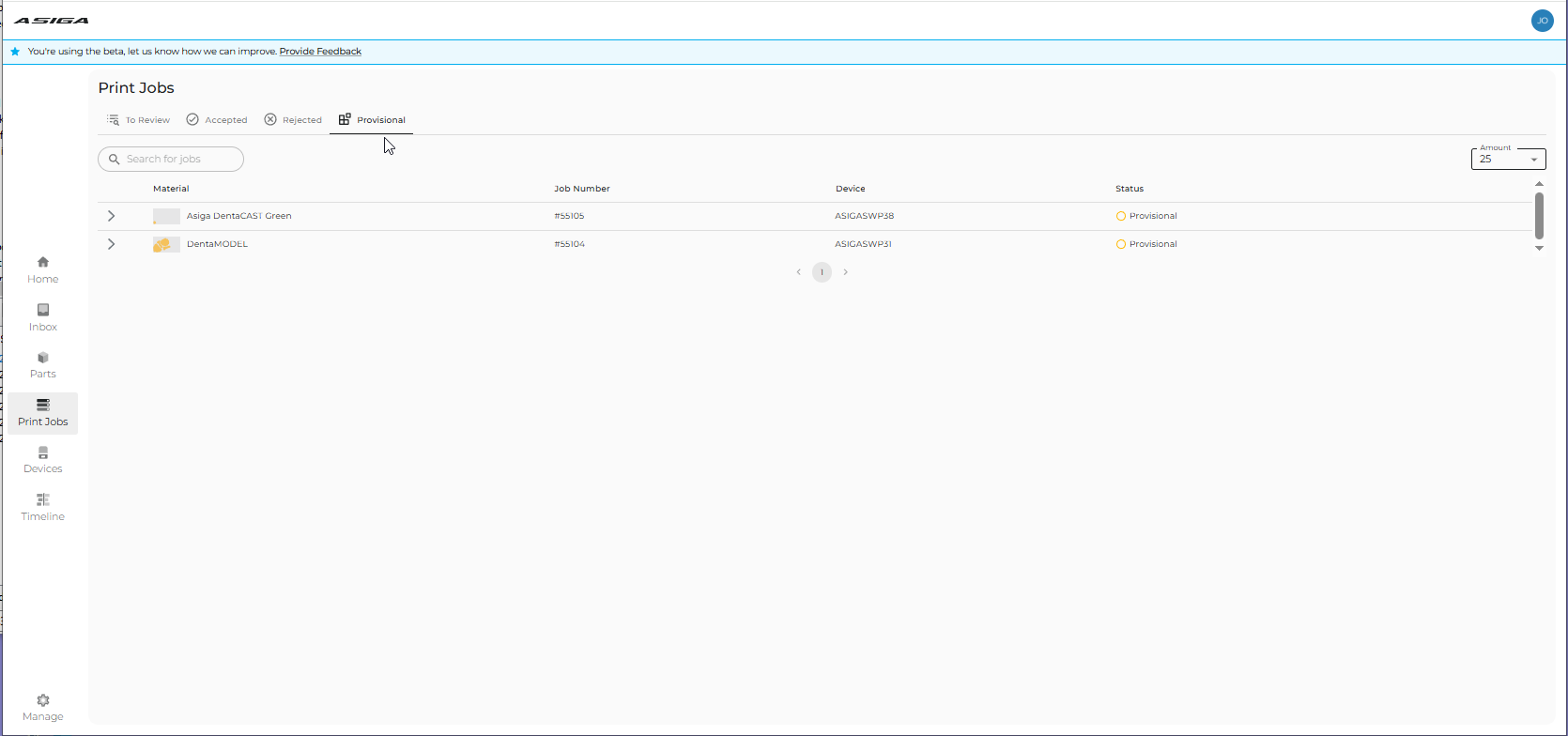This screenshot has height=736, width=1568.
Task: Click the Job Number column header
Action: [582, 189]
